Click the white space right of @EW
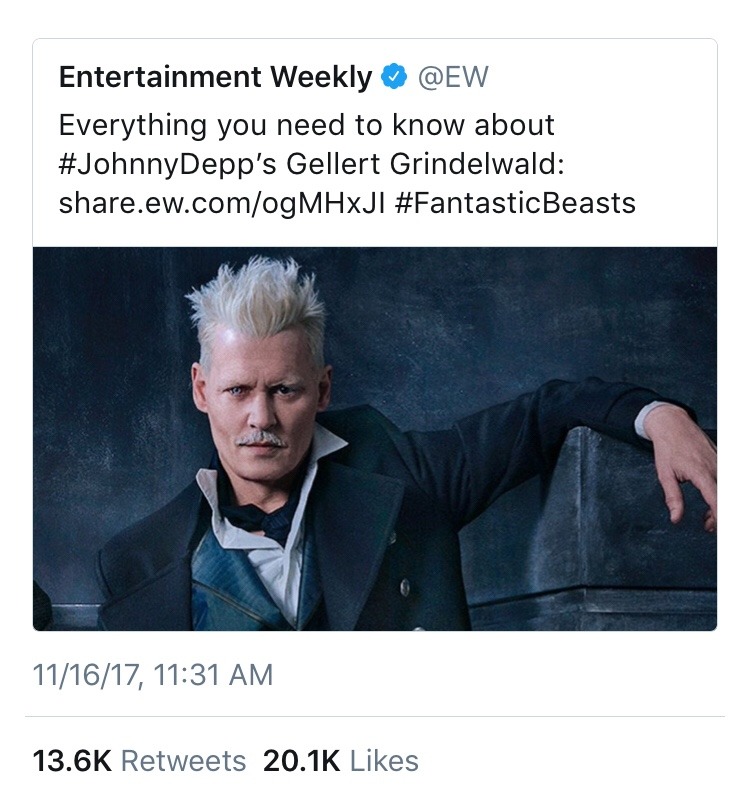Screen dimensions: 750x794 pos(600,77)
